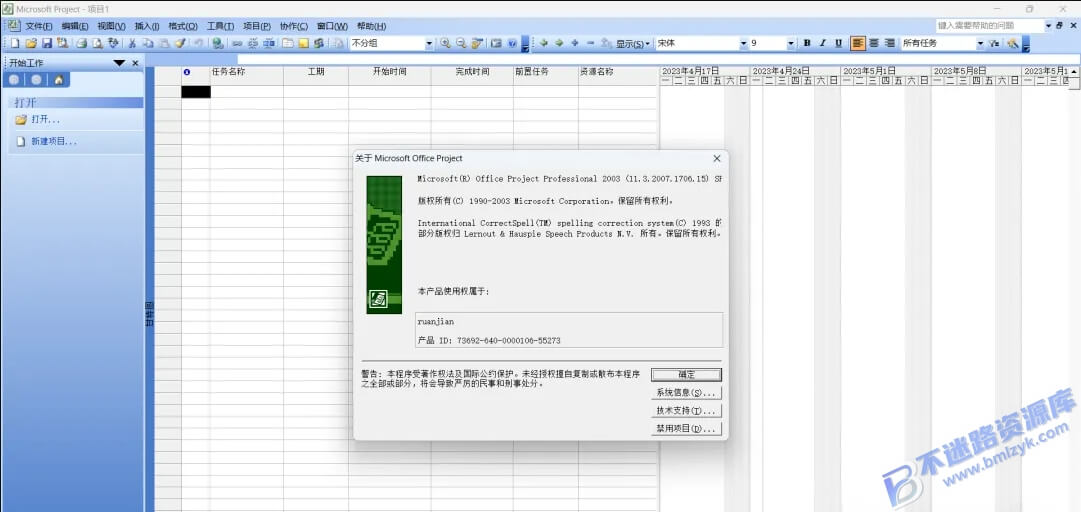Open Microsoft Project Help question icon
The image size is (1081, 512).
tap(512, 43)
